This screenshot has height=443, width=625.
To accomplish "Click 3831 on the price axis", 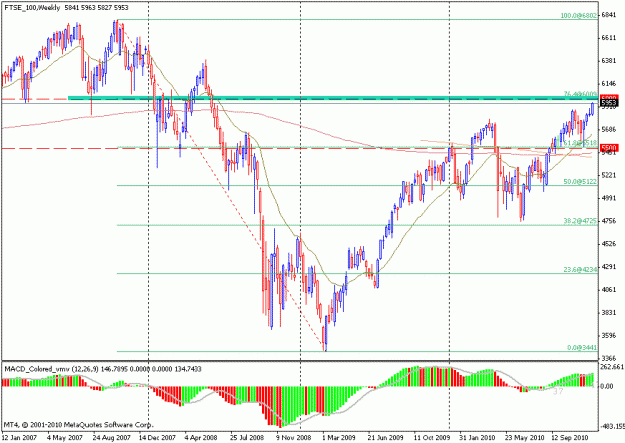I will pos(609,313).
